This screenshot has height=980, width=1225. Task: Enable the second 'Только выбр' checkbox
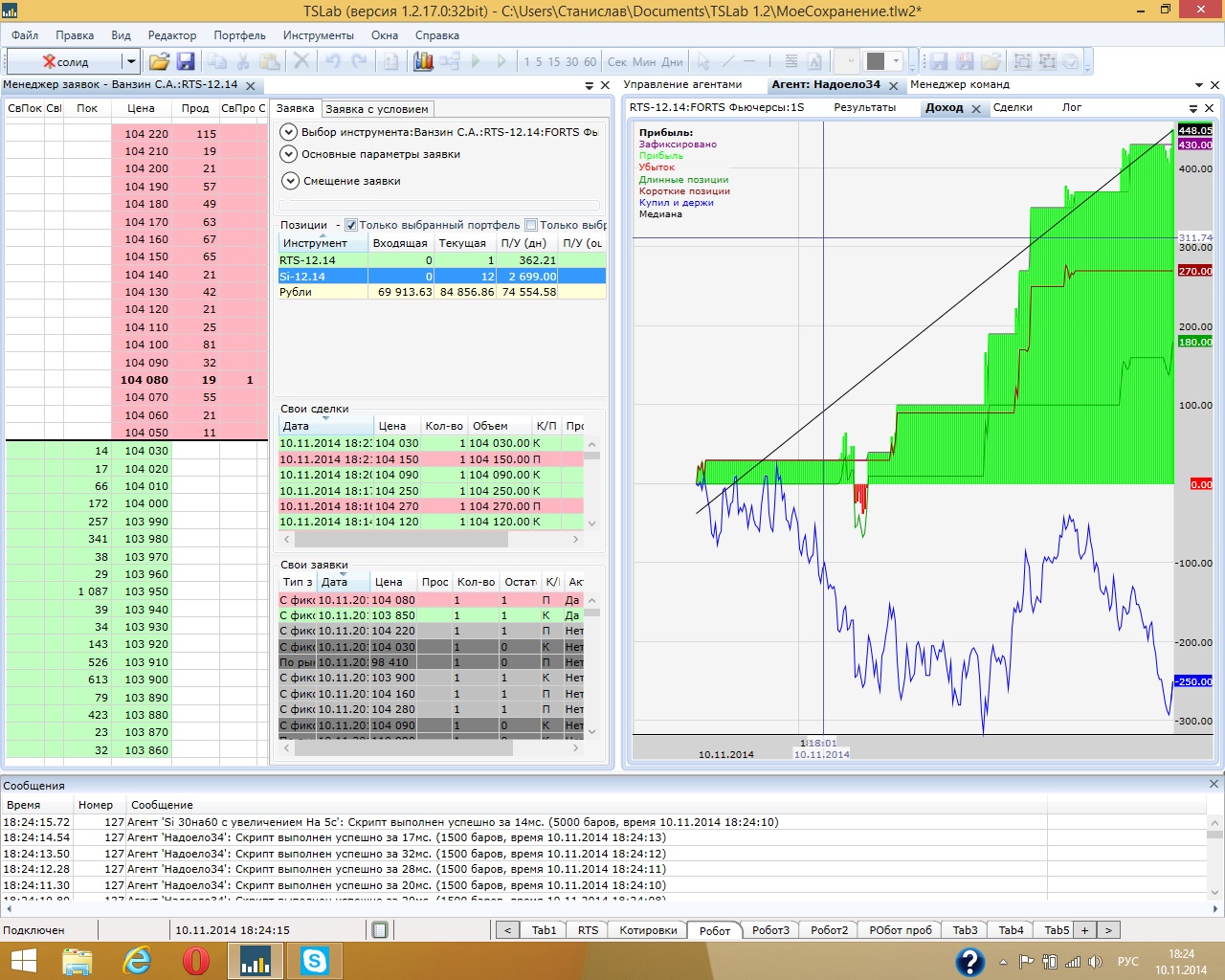[x=531, y=225]
